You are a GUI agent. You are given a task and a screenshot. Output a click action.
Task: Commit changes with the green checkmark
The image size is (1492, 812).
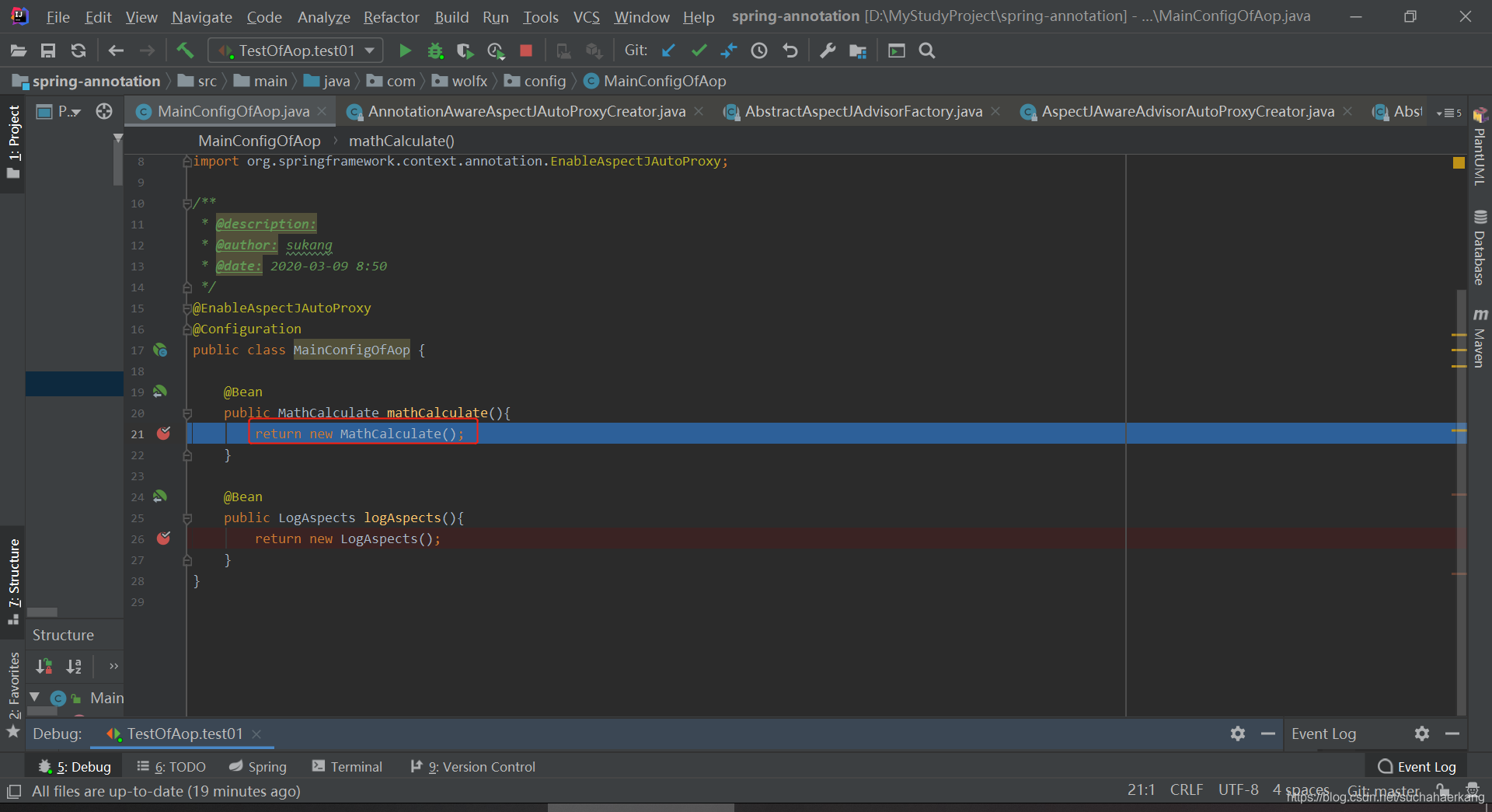click(699, 51)
